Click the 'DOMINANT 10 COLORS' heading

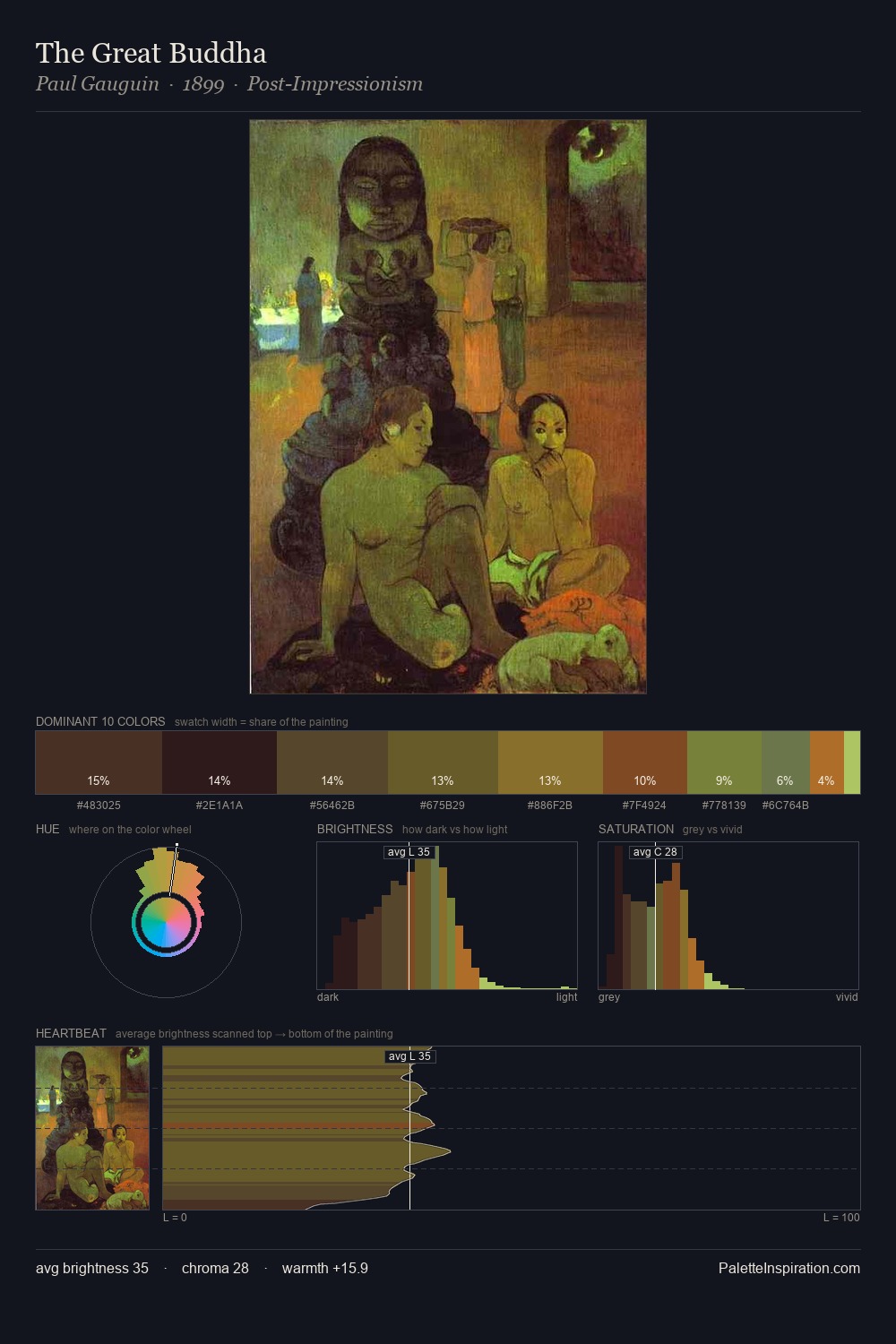coord(100,721)
